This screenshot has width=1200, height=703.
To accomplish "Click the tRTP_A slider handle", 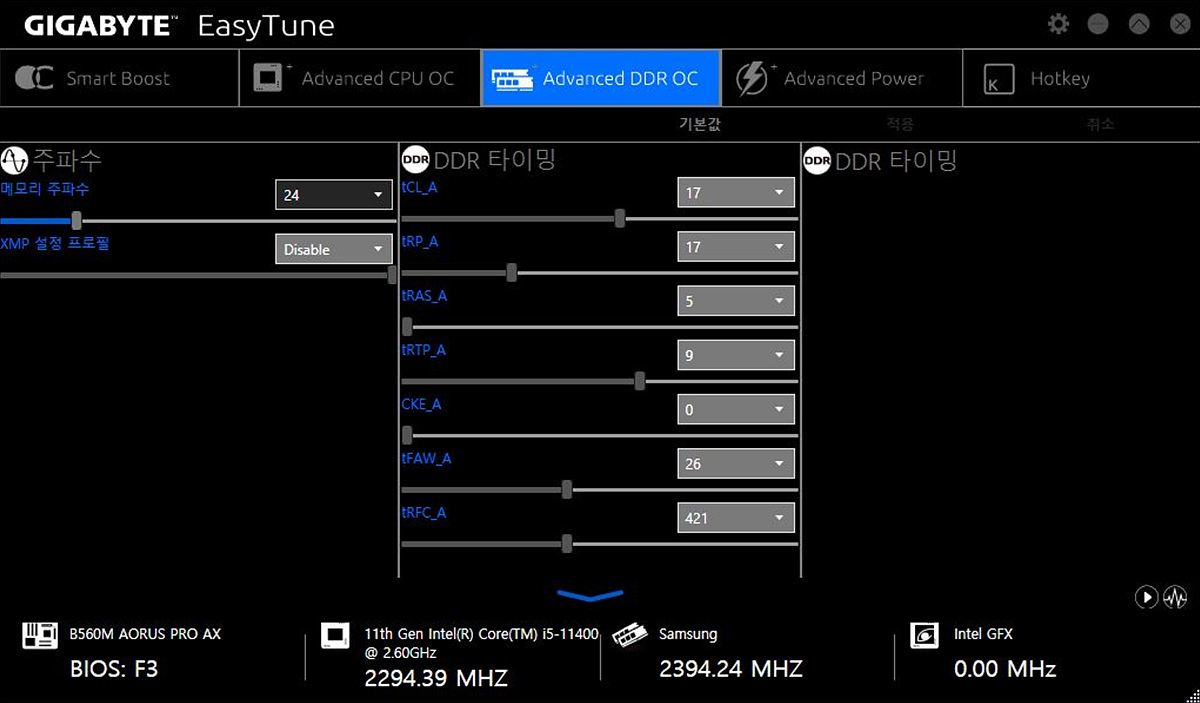I will tap(640, 380).
